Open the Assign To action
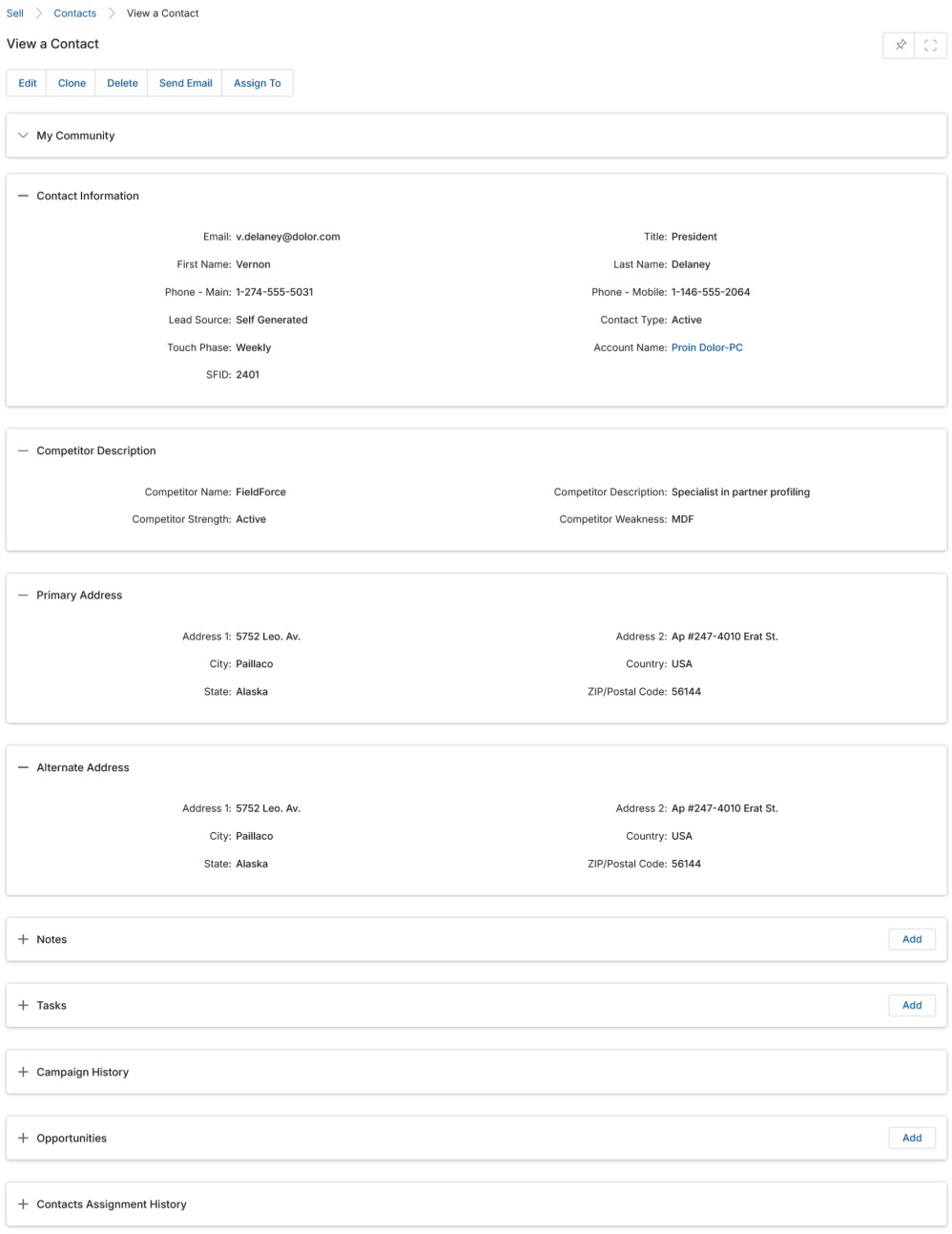Viewport: 952px width, 1234px height. [258, 83]
